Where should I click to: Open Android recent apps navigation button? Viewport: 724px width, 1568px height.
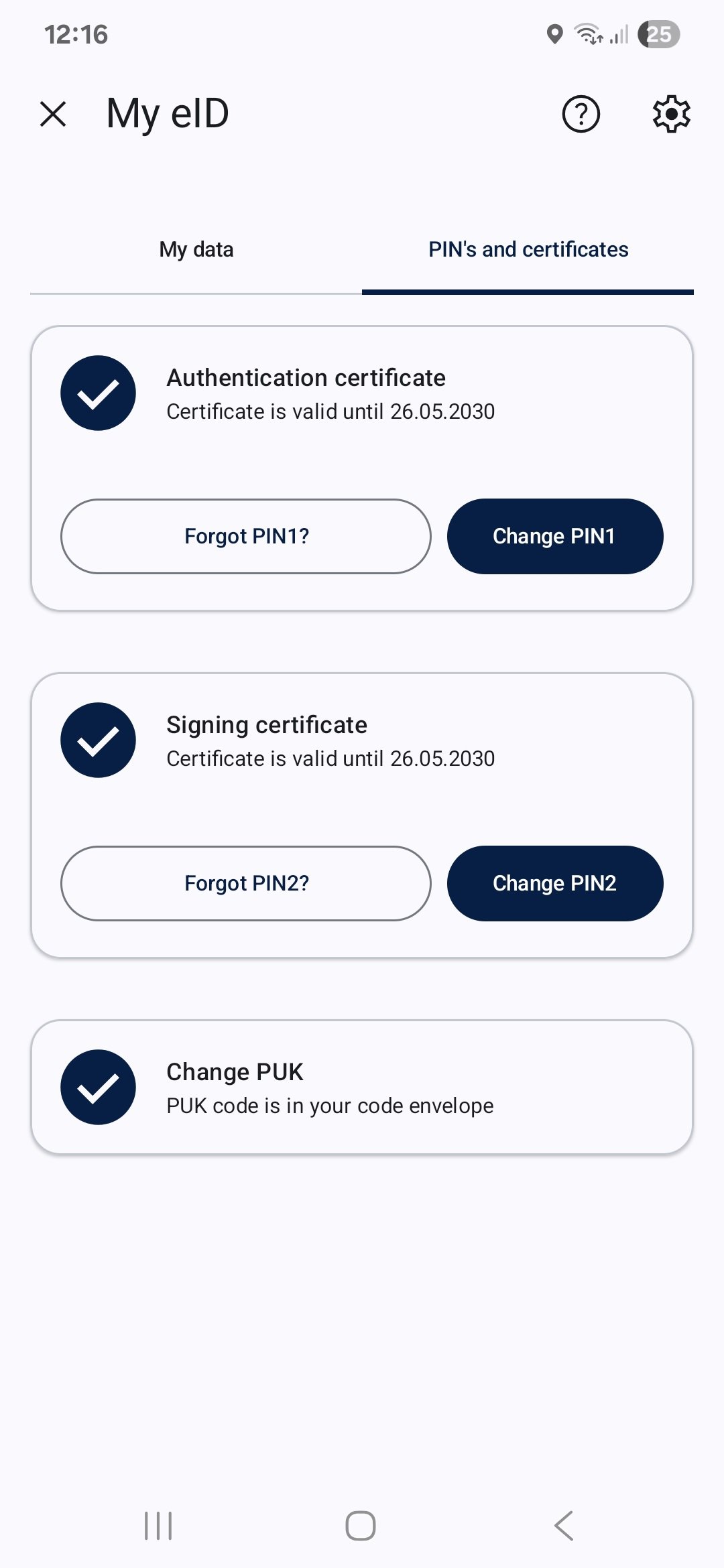158,1526
